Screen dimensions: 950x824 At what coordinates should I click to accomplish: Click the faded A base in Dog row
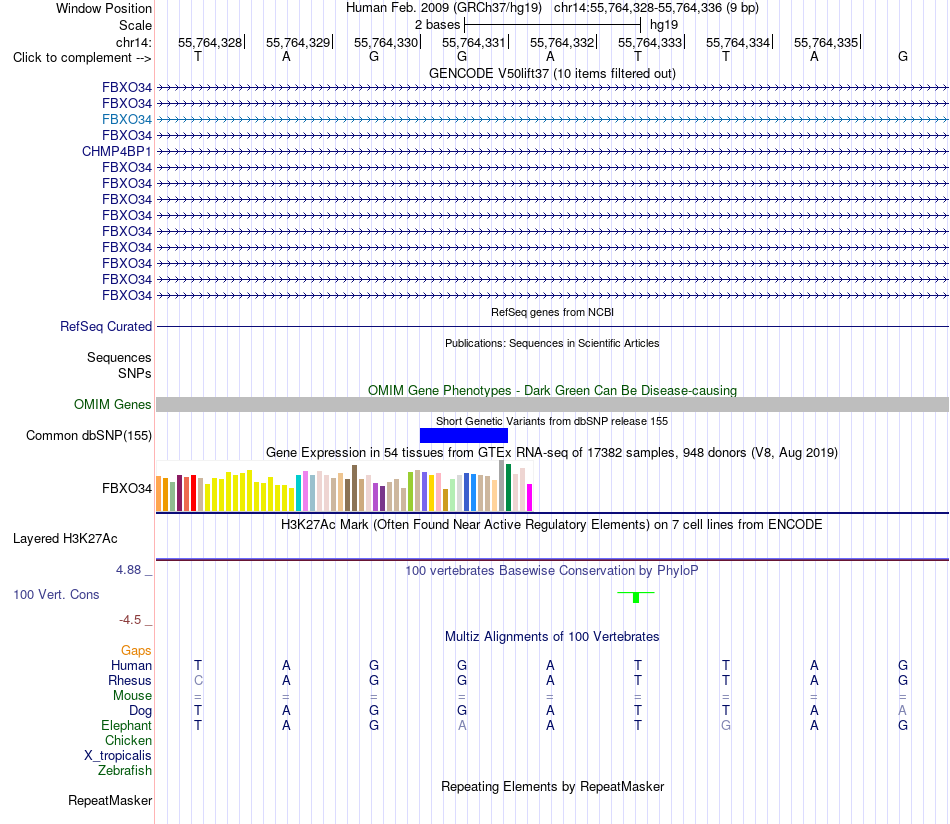click(x=903, y=710)
